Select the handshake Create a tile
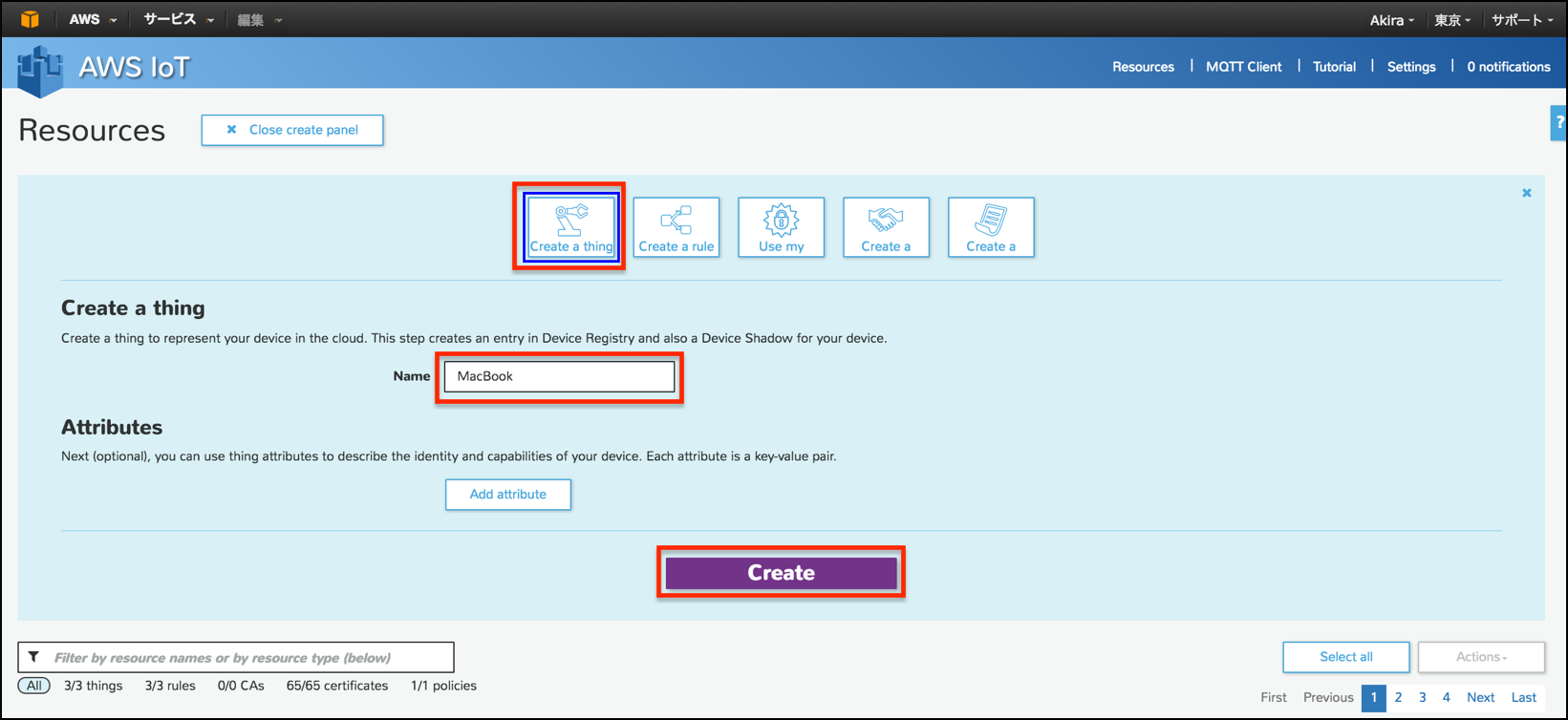The height and width of the screenshot is (720, 1568). (x=886, y=227)
